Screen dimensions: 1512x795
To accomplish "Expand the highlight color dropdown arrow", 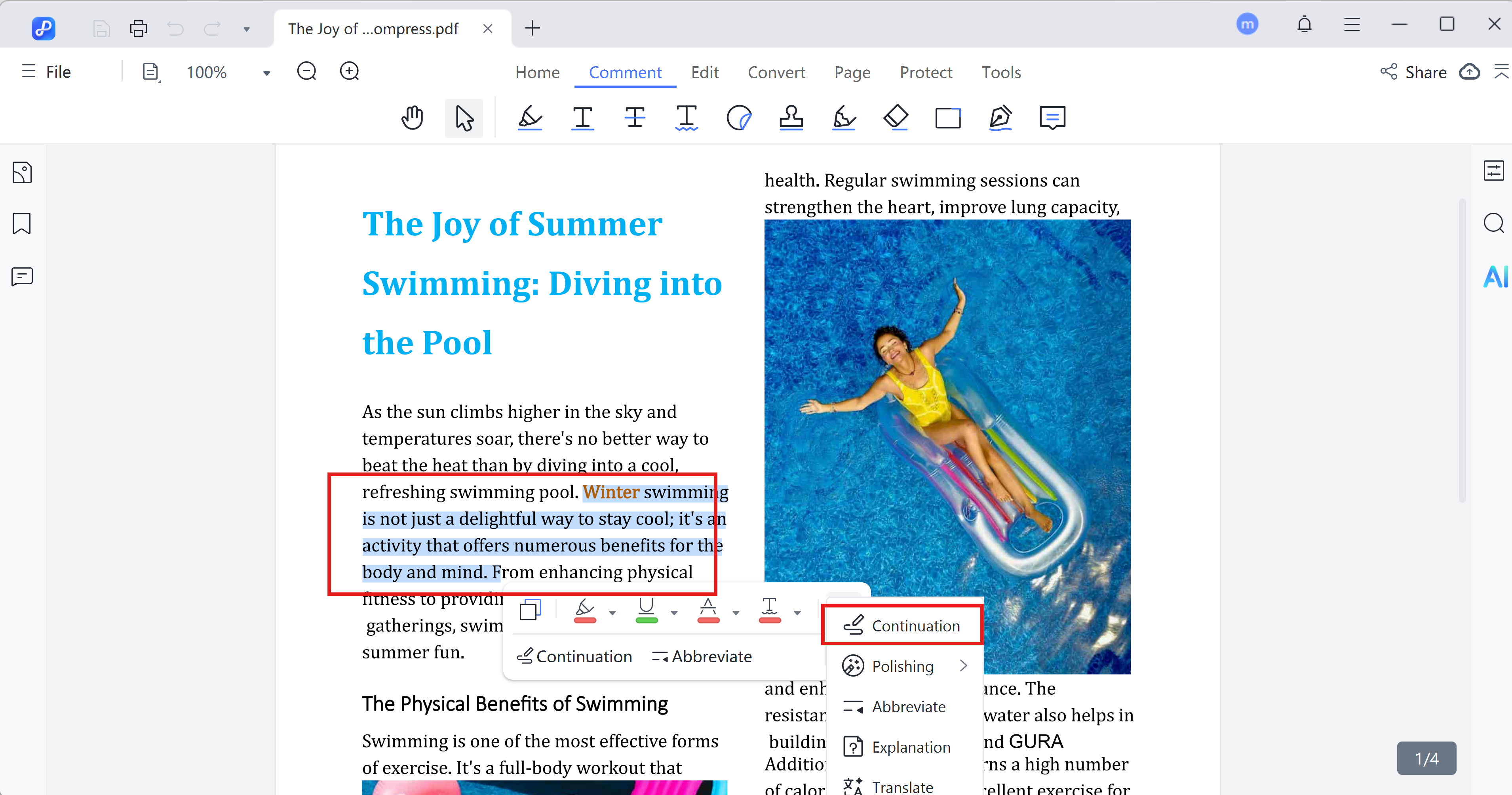I will pyautogui.click(x=612, y=612).
